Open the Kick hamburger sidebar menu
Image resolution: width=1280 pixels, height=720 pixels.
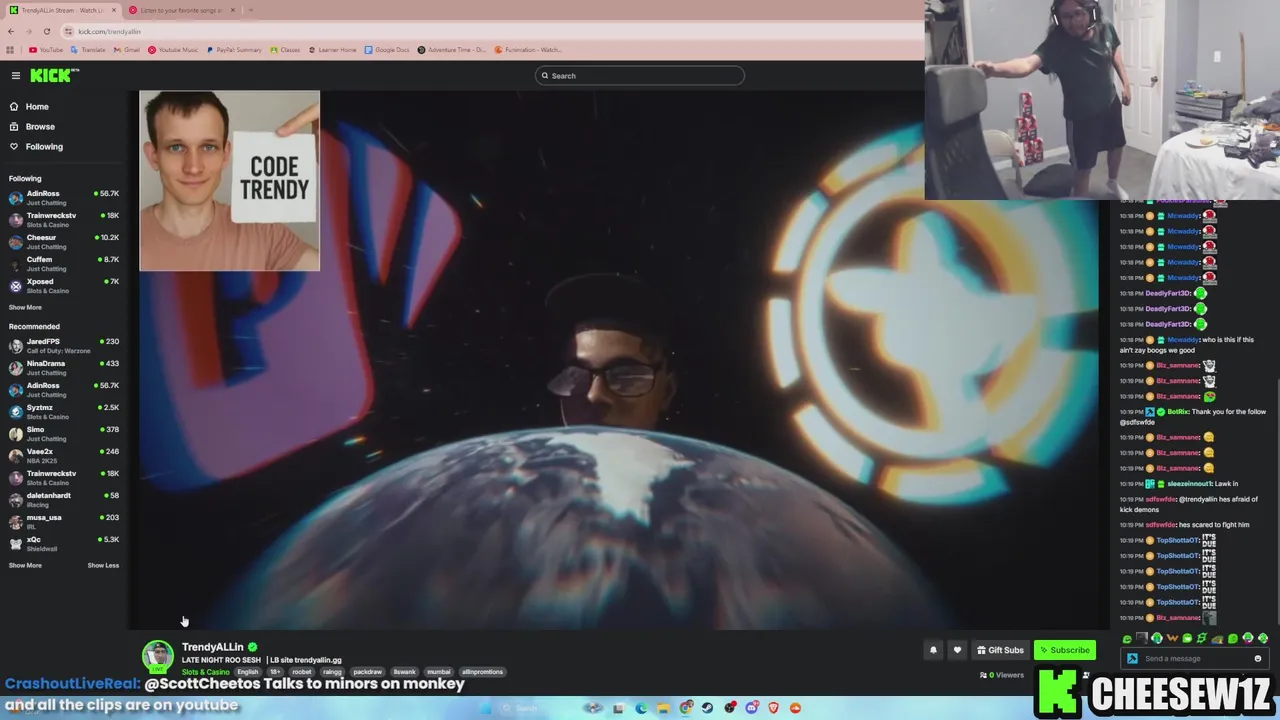pyautogui.click(x=16, y=75)
